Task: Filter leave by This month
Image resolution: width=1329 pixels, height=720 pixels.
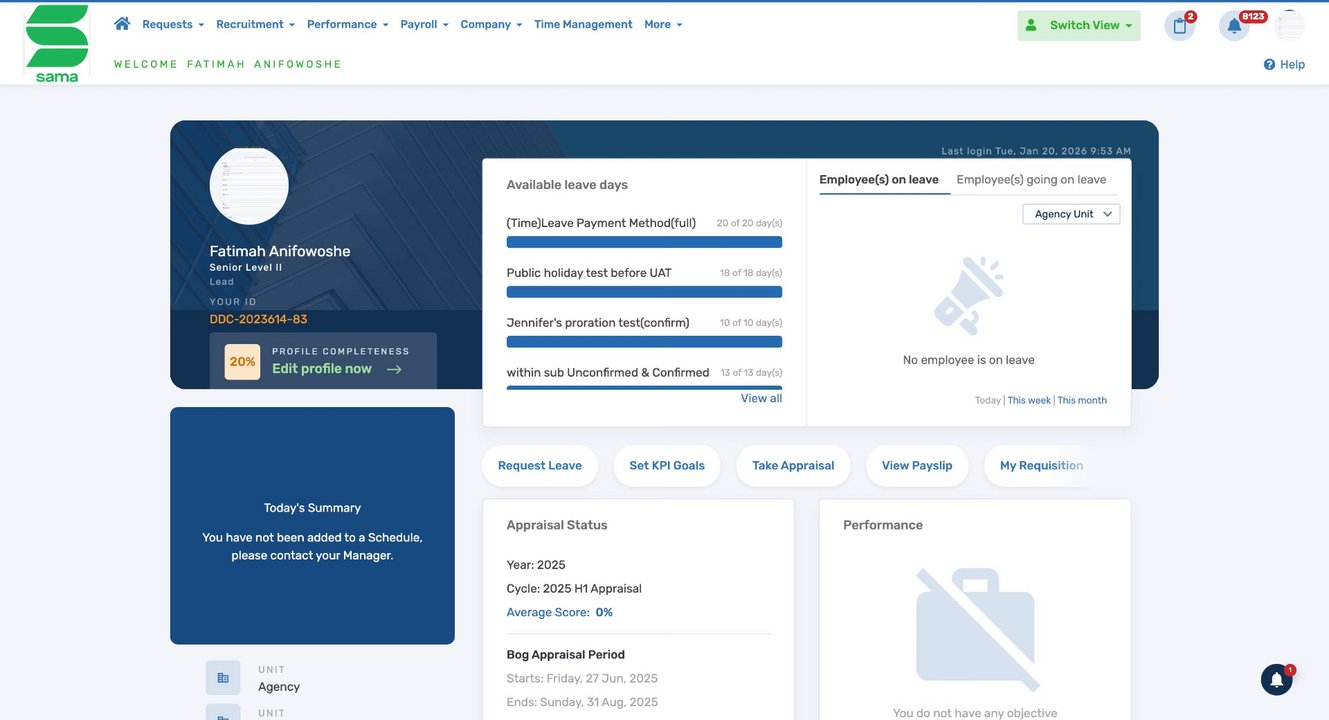Action: 1082,400
